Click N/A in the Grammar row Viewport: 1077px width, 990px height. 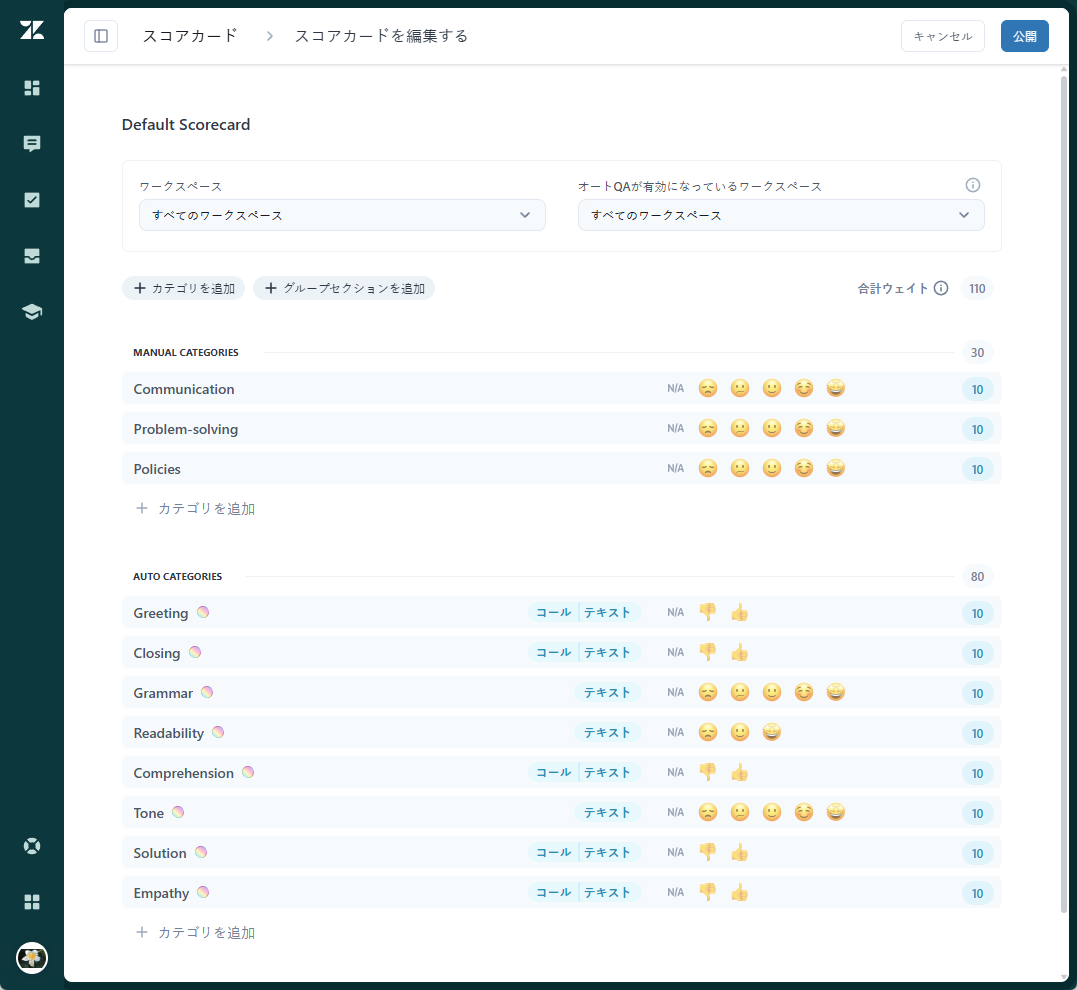(x=675, y=692)
